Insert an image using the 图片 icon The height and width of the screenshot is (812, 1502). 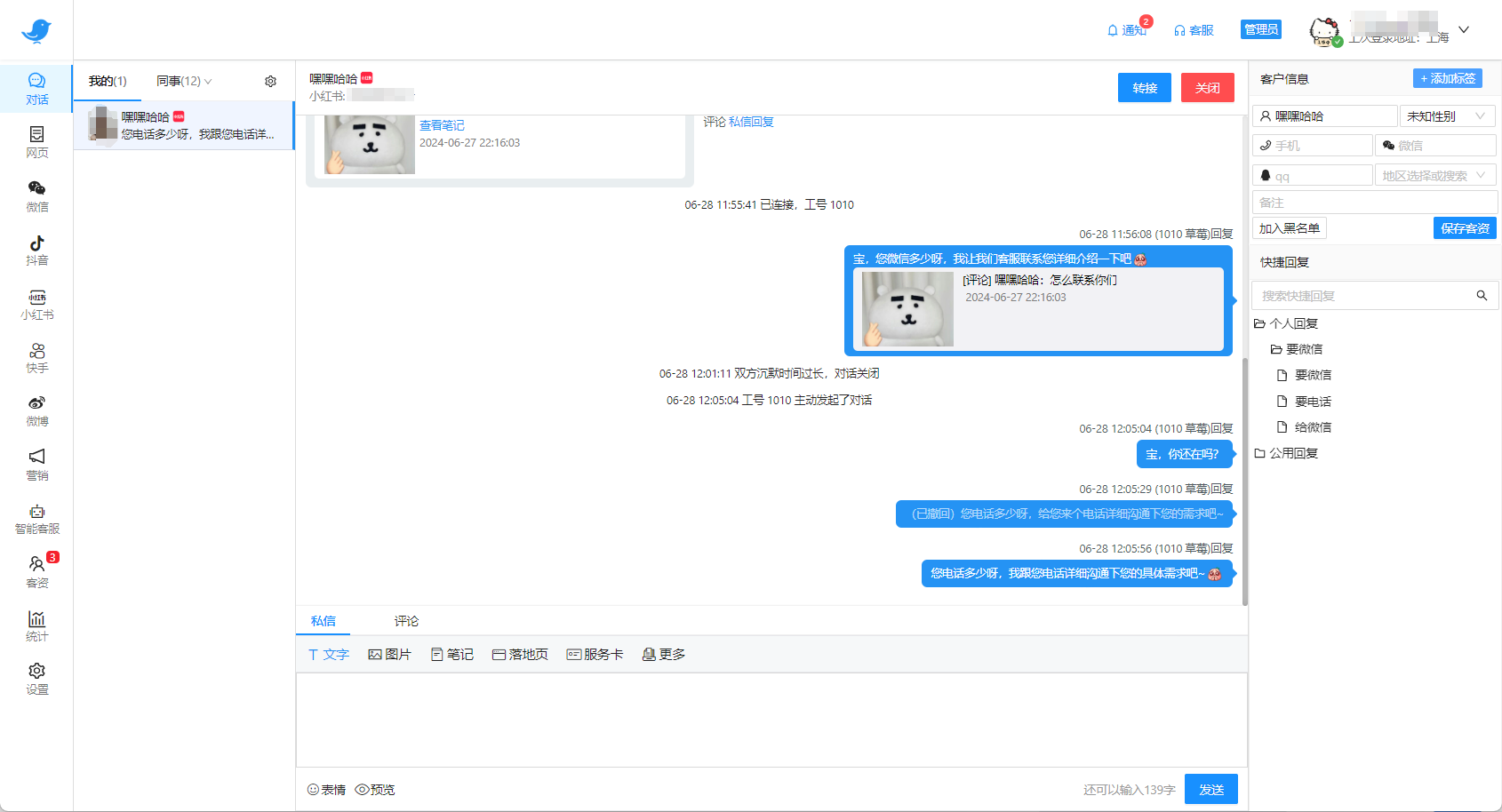pyautogui.click(x=388, y=654)
